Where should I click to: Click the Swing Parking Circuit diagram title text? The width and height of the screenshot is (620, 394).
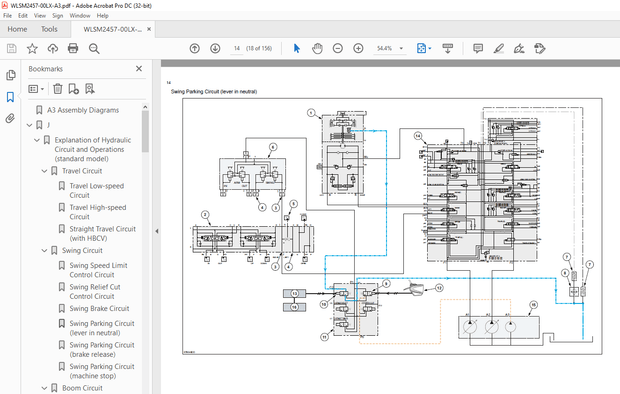tap(214, 91)
